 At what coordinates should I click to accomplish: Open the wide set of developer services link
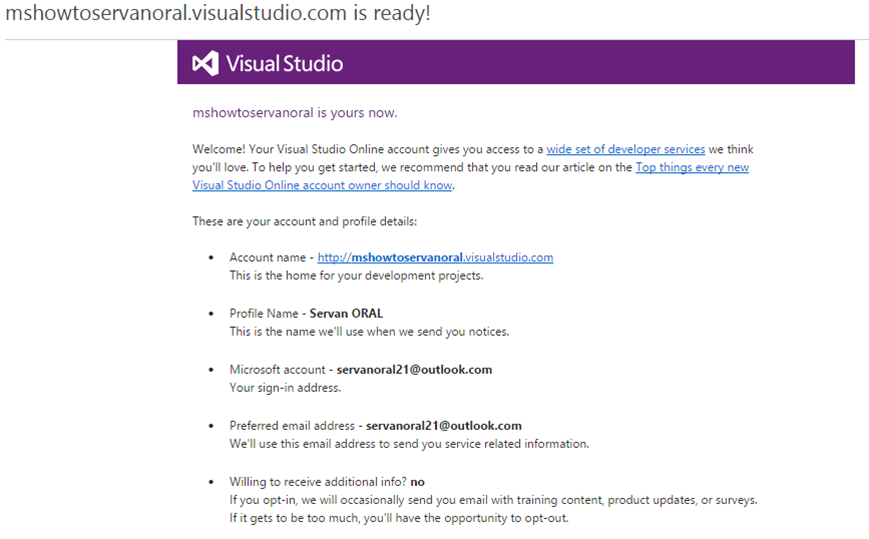626,149
